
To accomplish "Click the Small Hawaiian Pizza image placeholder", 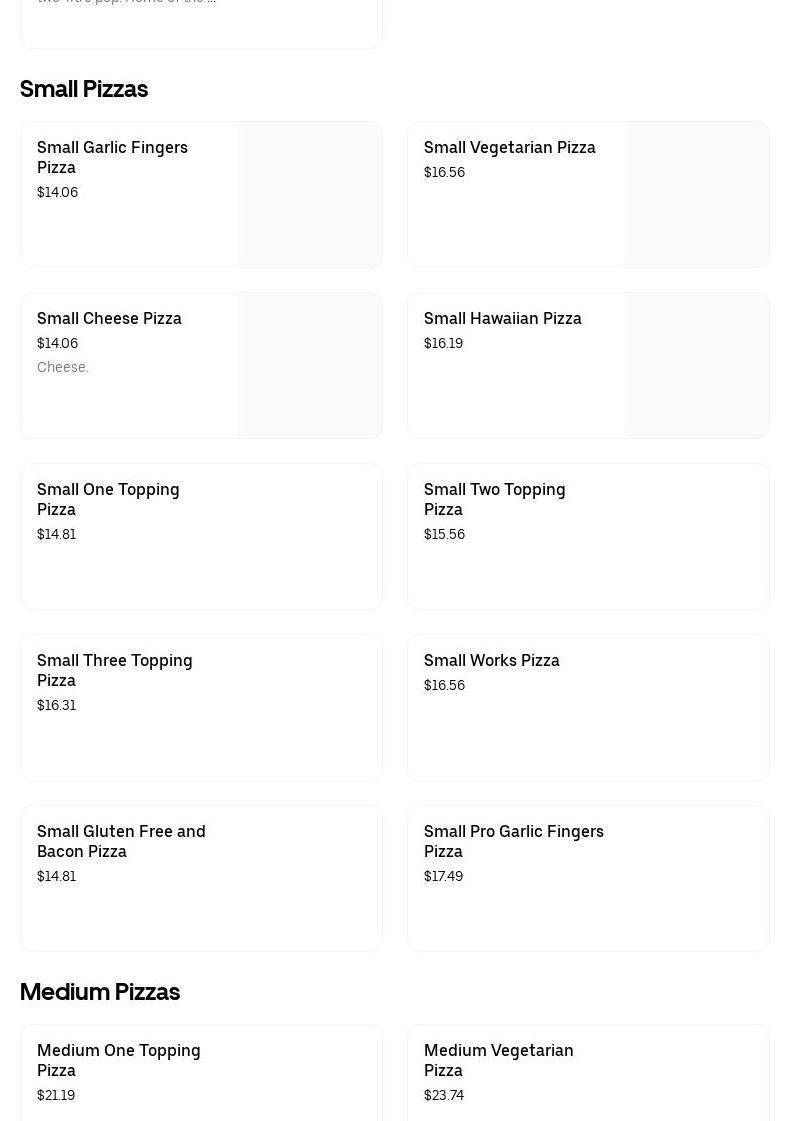I will pos(696,366).
